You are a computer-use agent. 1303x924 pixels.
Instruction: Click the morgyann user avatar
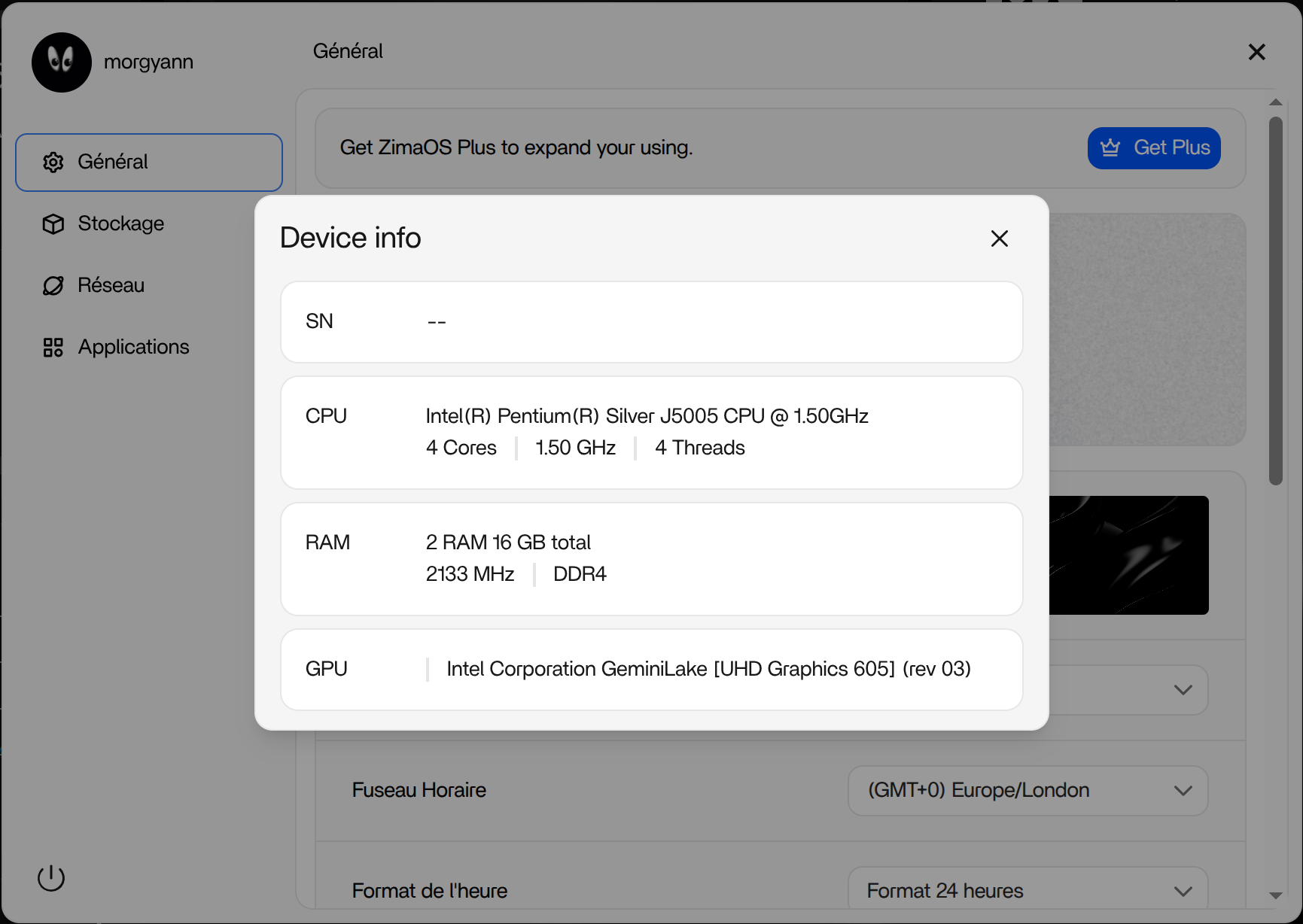click(62, 62)
